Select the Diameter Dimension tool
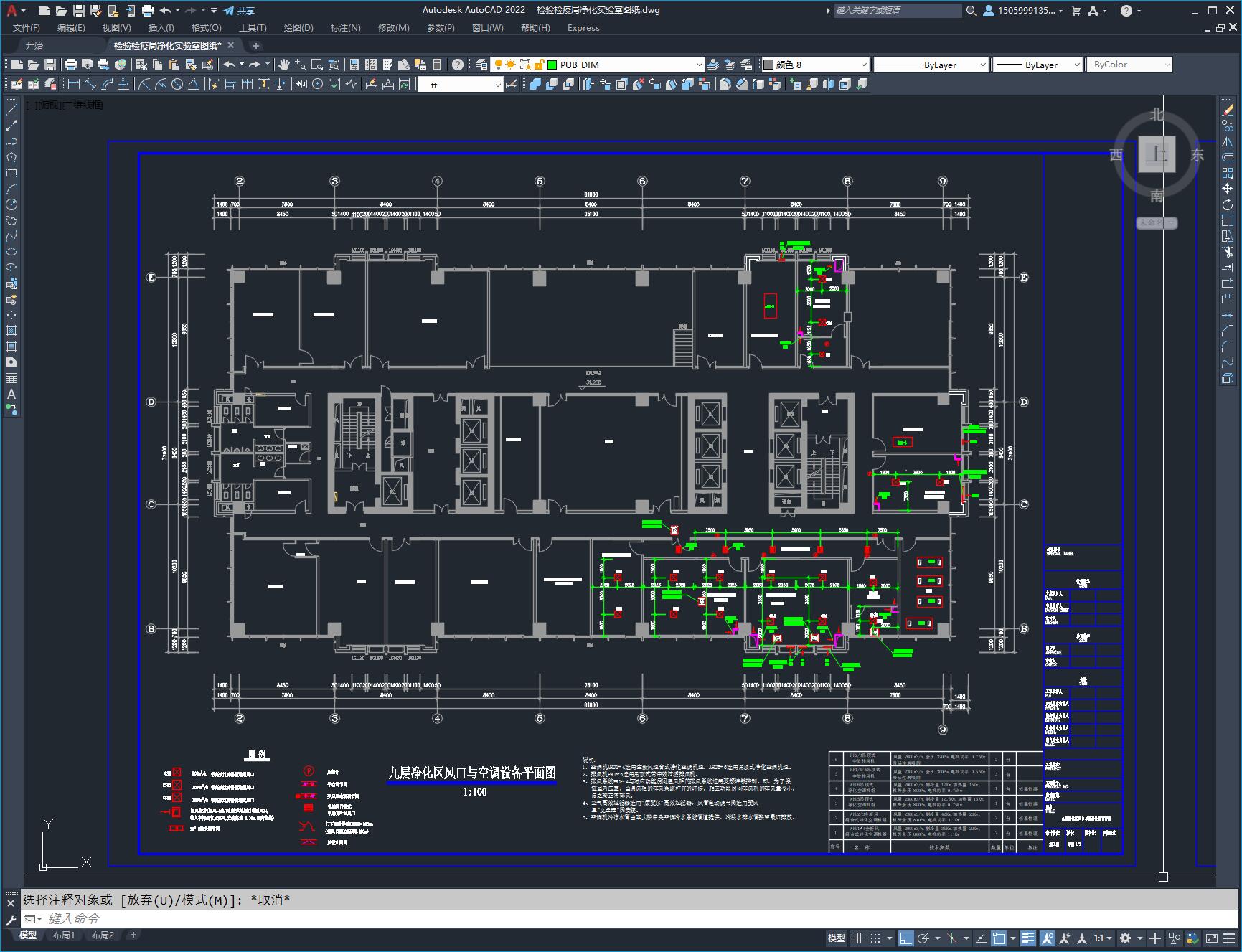Screen dimensions: 1242x952 177,85
